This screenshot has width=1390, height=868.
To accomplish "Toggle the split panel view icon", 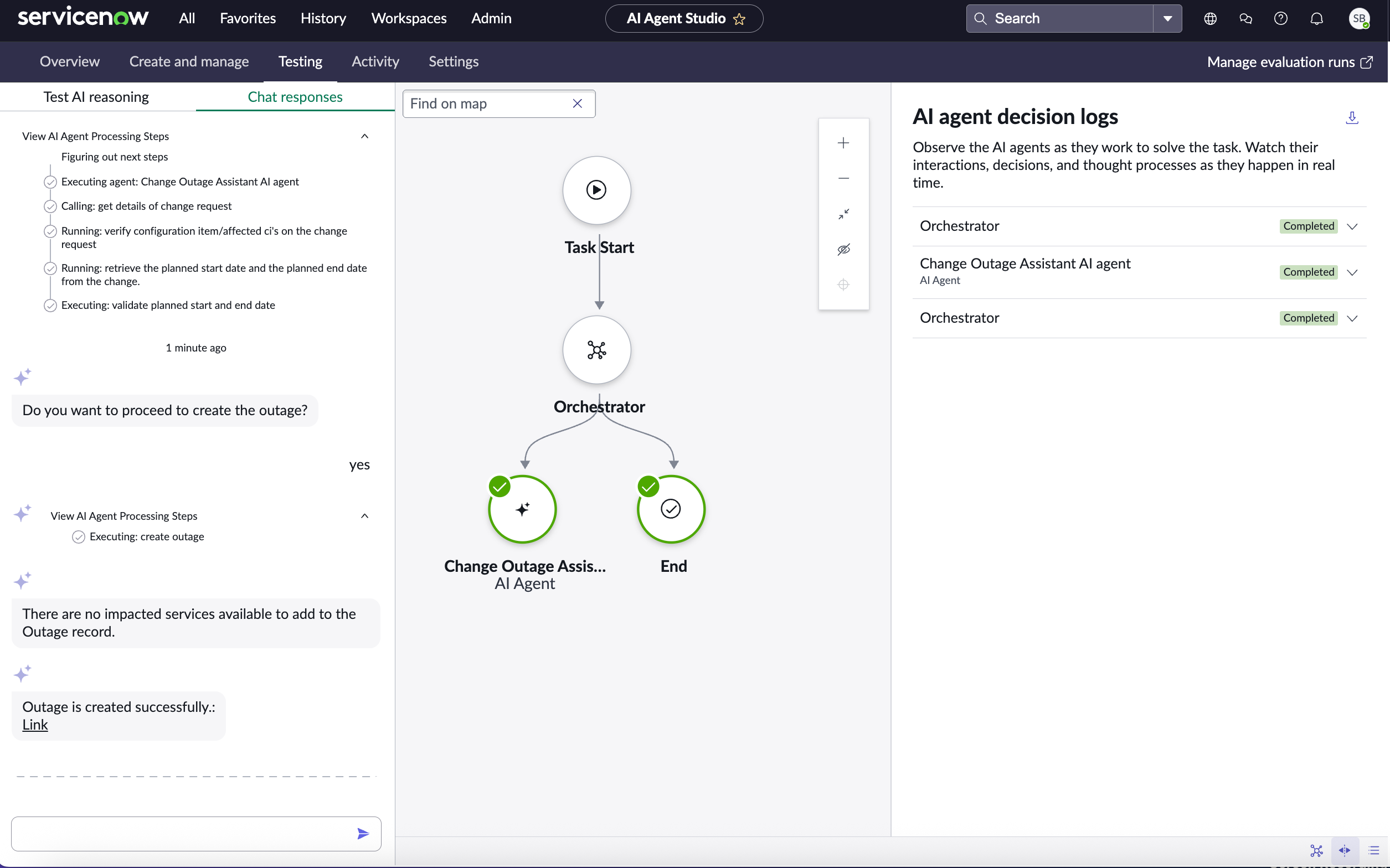I will [x=1345, y=850].
